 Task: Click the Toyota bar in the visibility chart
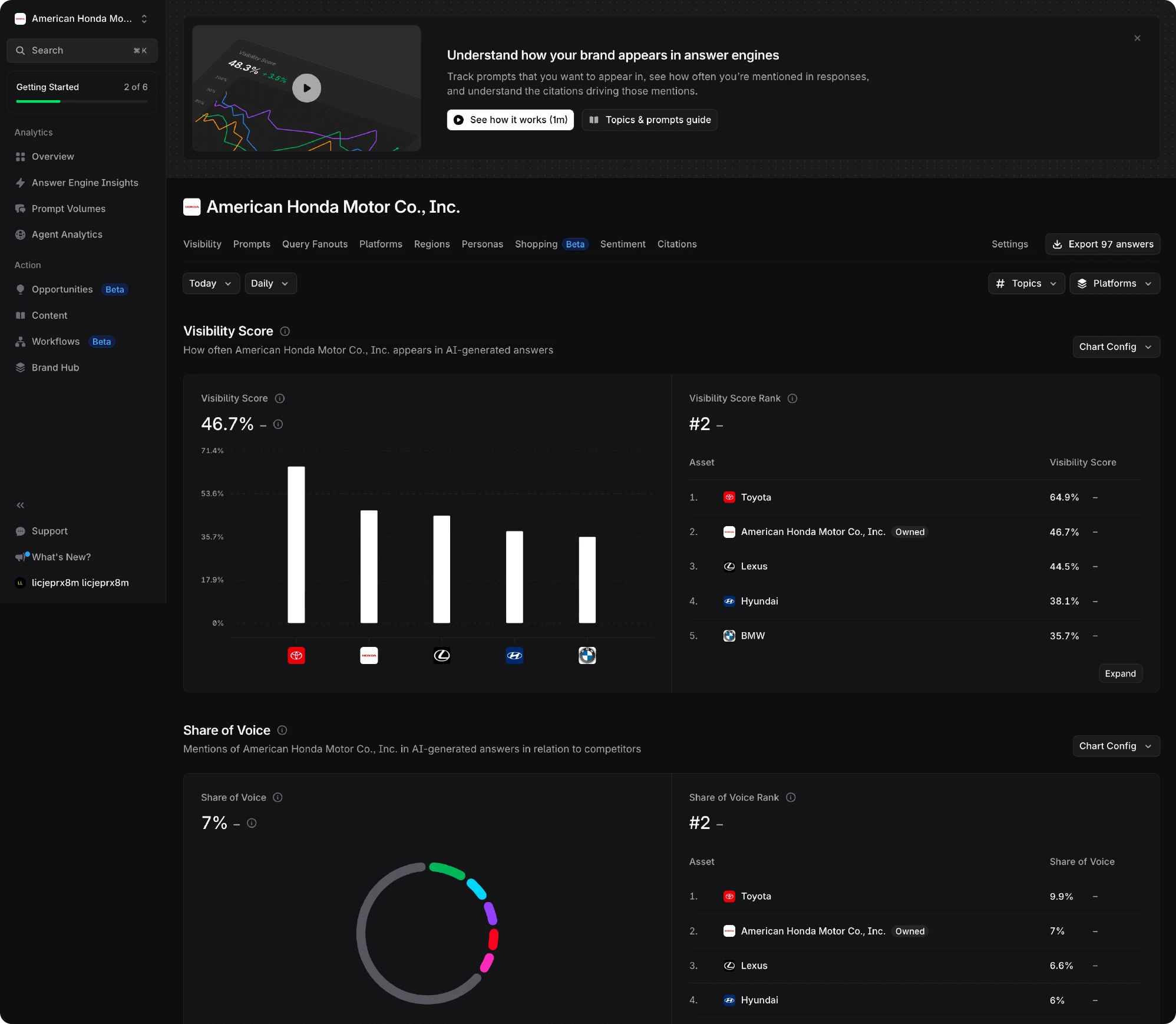296,544
